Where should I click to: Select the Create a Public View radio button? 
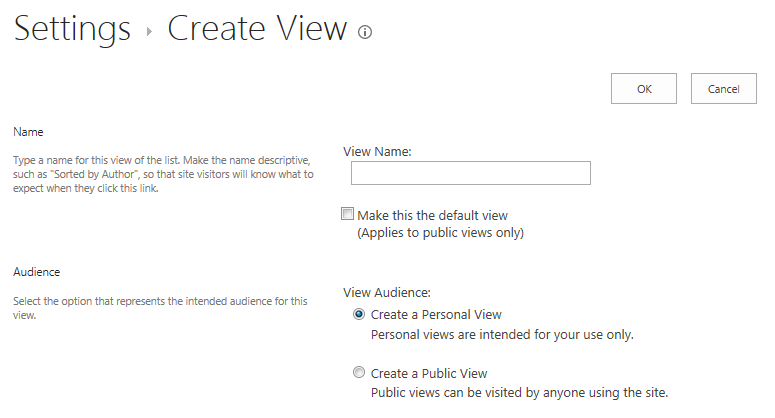(359, 373)
